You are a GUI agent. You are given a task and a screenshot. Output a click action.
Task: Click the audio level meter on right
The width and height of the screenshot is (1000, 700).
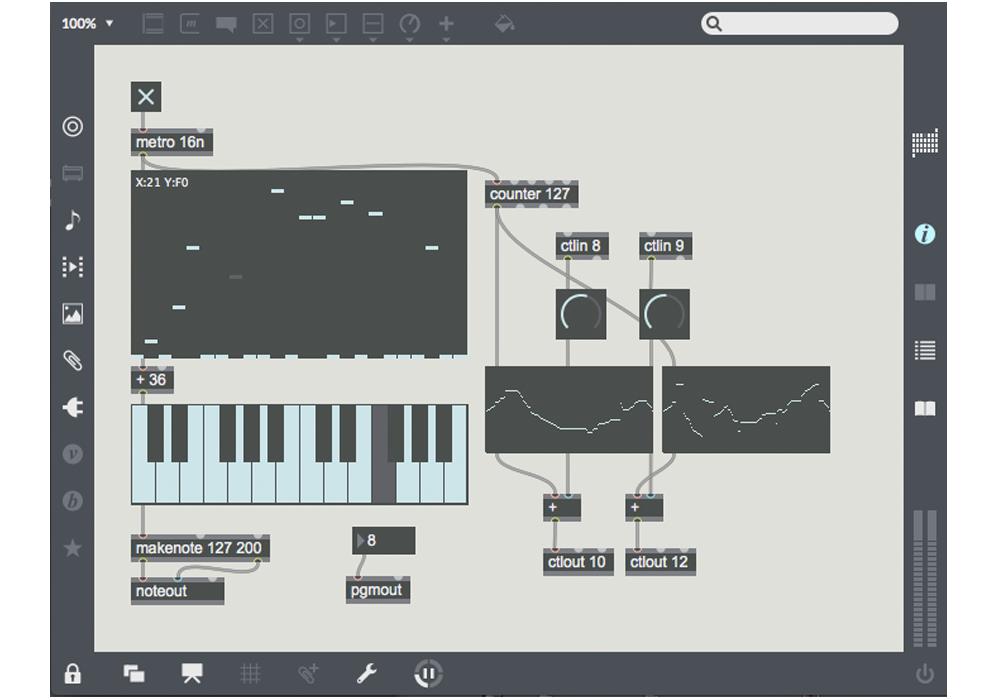[925, 578]
